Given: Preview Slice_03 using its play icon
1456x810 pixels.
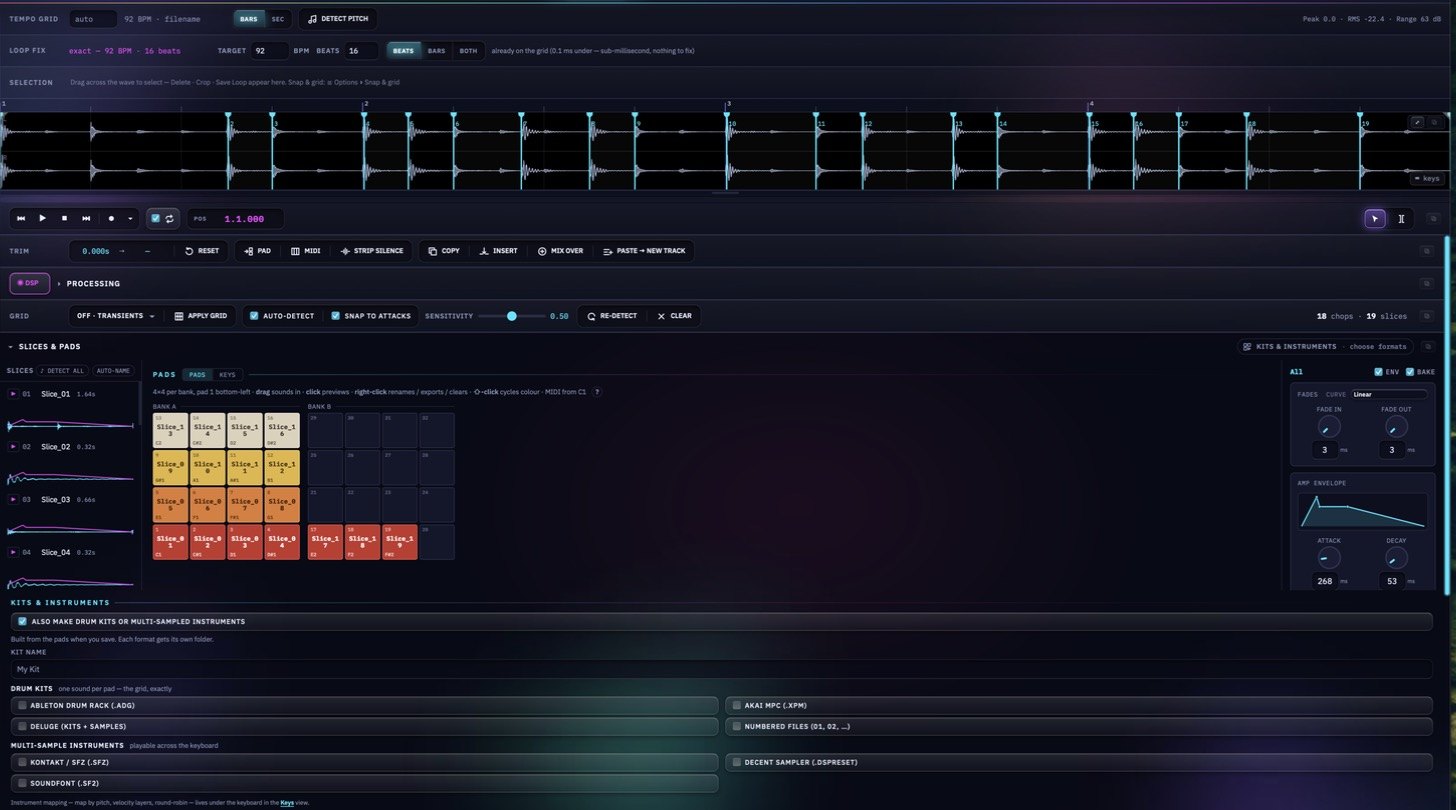Looking at the screenshot, I should click(13, 499).
